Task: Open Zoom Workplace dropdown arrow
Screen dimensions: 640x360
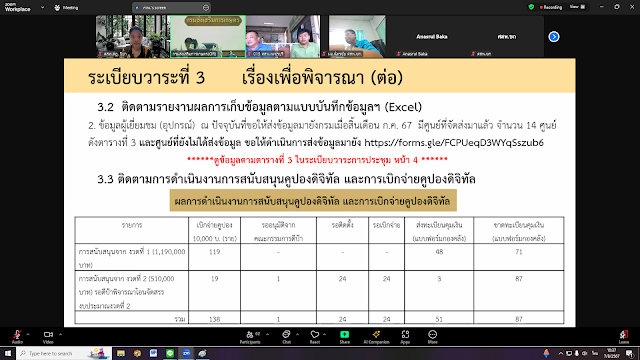Action: (42, 7)
